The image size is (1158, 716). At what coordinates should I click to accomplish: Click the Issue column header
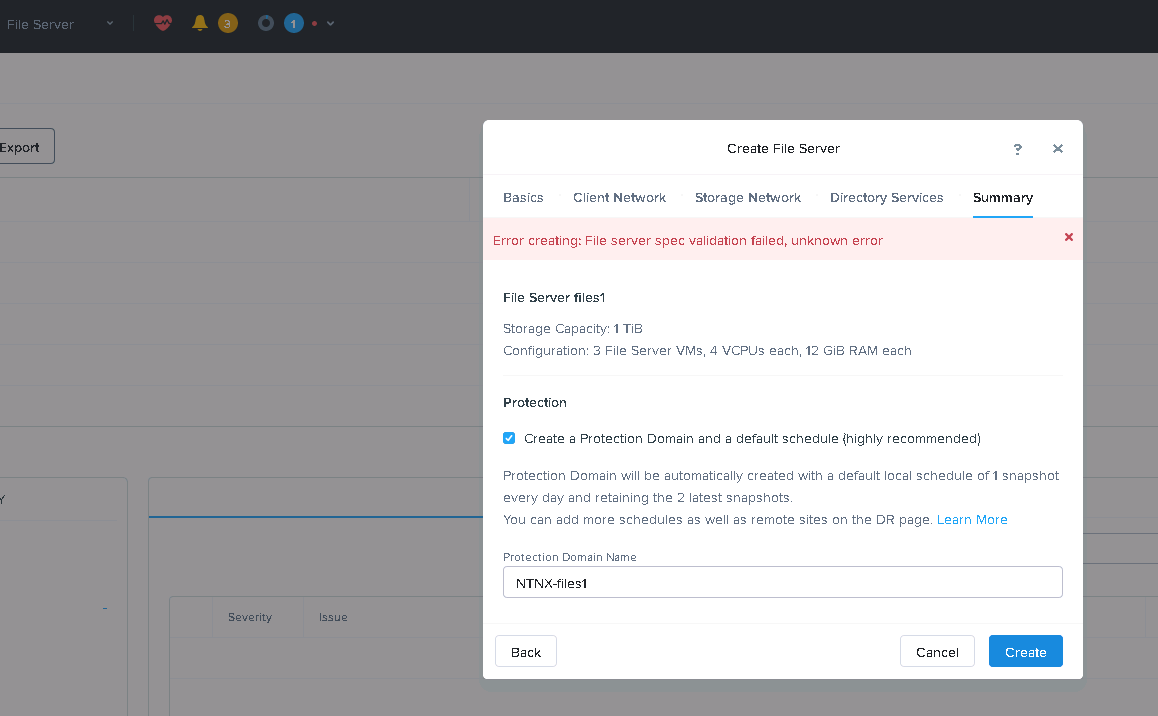point(333,617)
